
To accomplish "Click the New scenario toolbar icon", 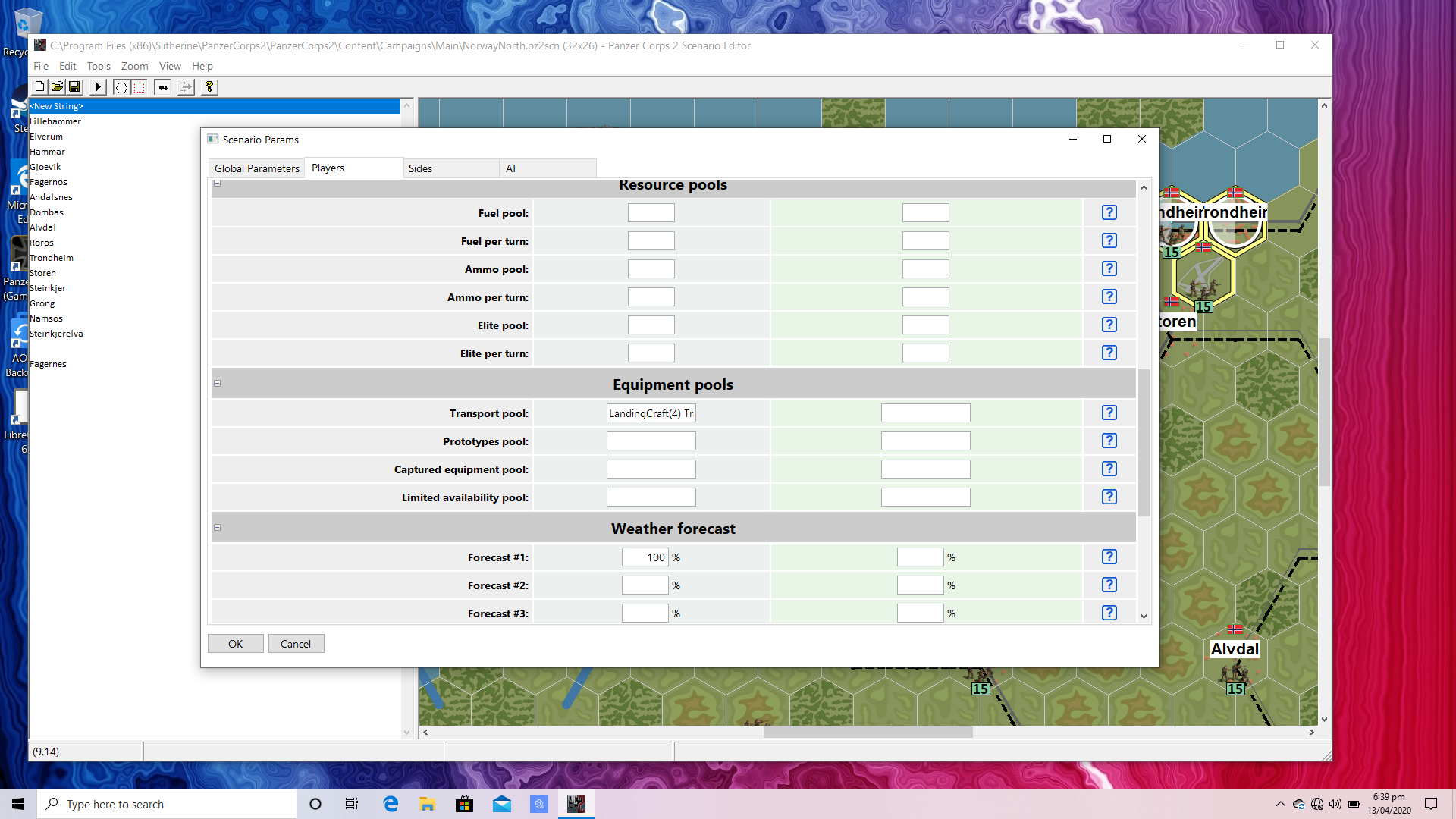I will coord(39,87).
